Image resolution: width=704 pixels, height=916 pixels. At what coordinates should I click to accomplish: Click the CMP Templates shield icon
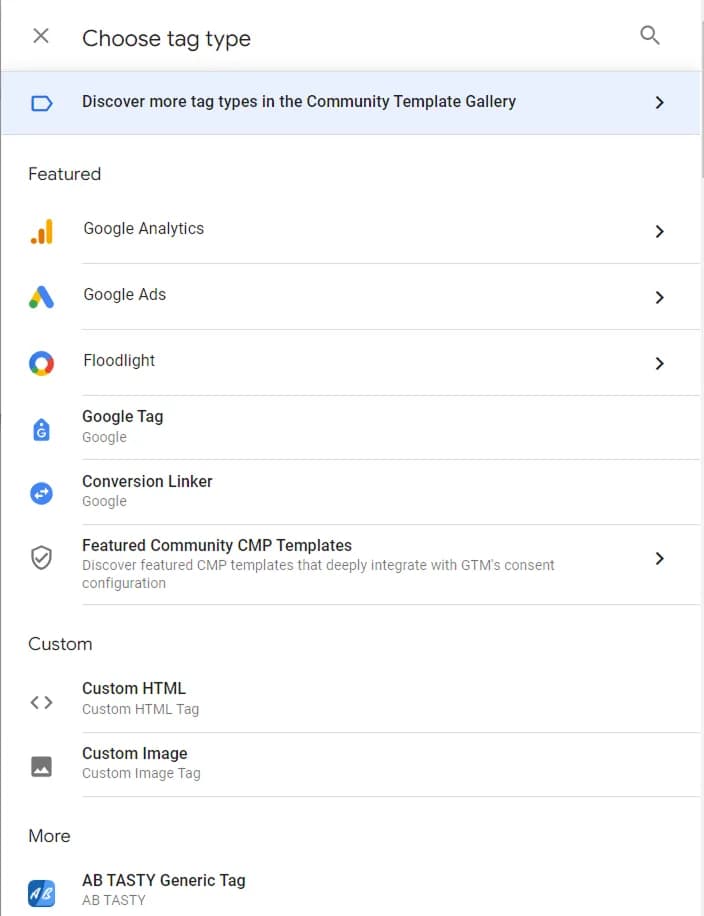tap(41, 558)
